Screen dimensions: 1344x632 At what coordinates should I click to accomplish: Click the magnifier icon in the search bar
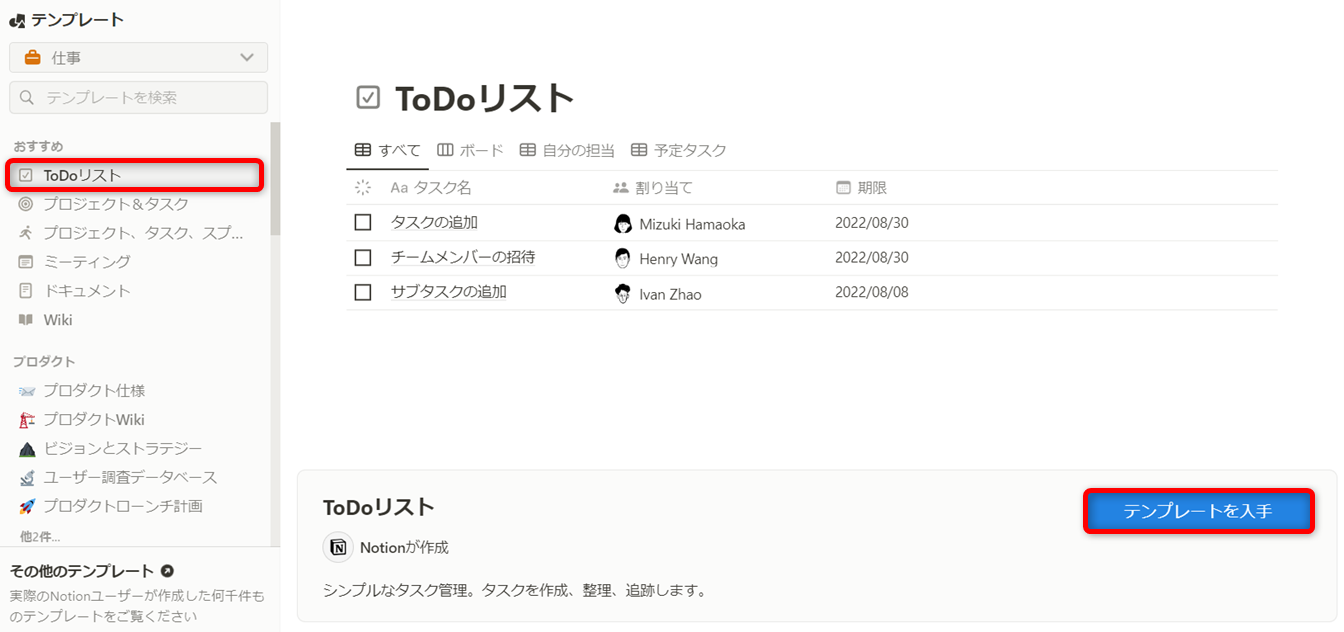pos(27,97)
